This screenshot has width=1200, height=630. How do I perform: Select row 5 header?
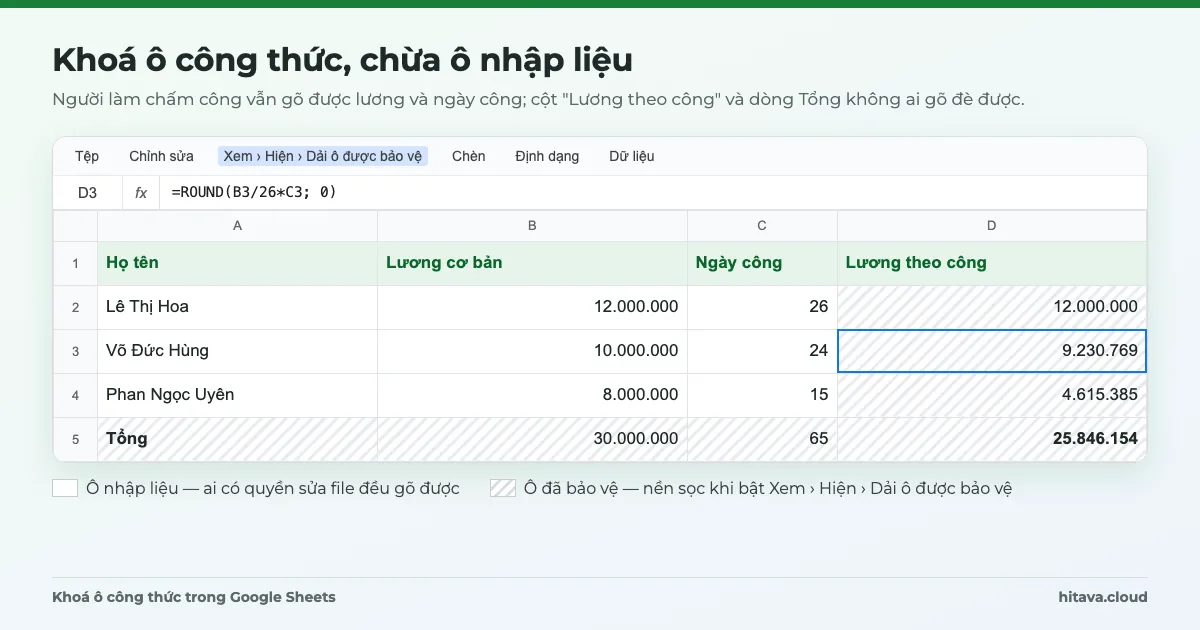pyautogui.click(x=75, y=439)
